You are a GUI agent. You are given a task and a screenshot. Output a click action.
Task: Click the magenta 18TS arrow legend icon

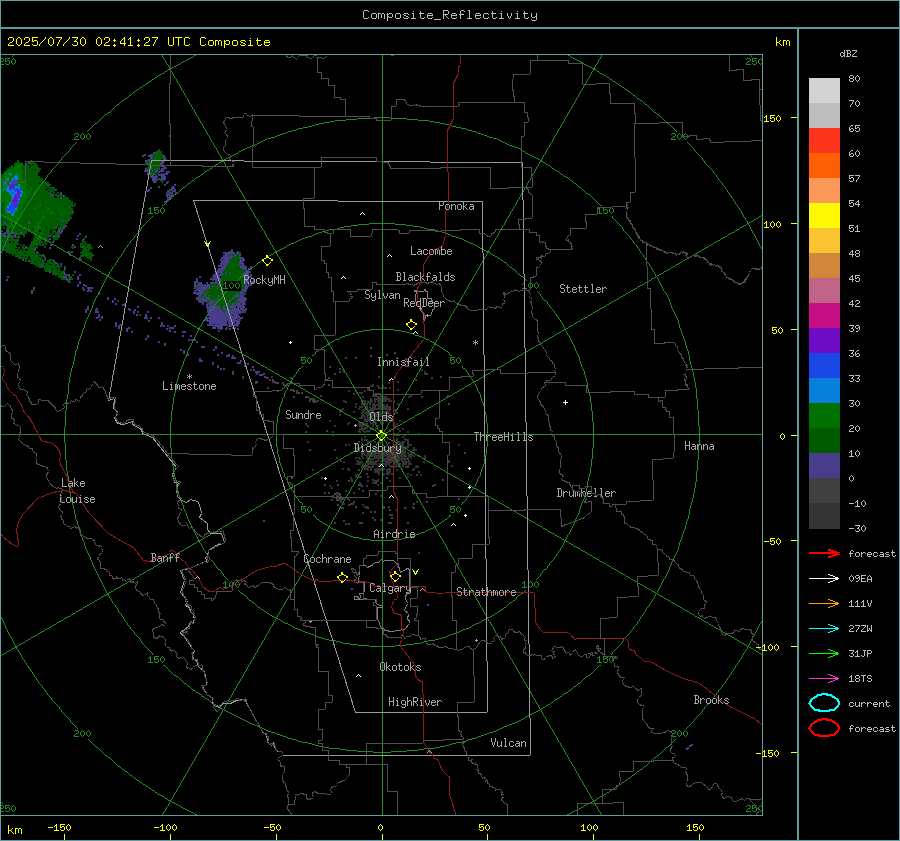(824, 679)
